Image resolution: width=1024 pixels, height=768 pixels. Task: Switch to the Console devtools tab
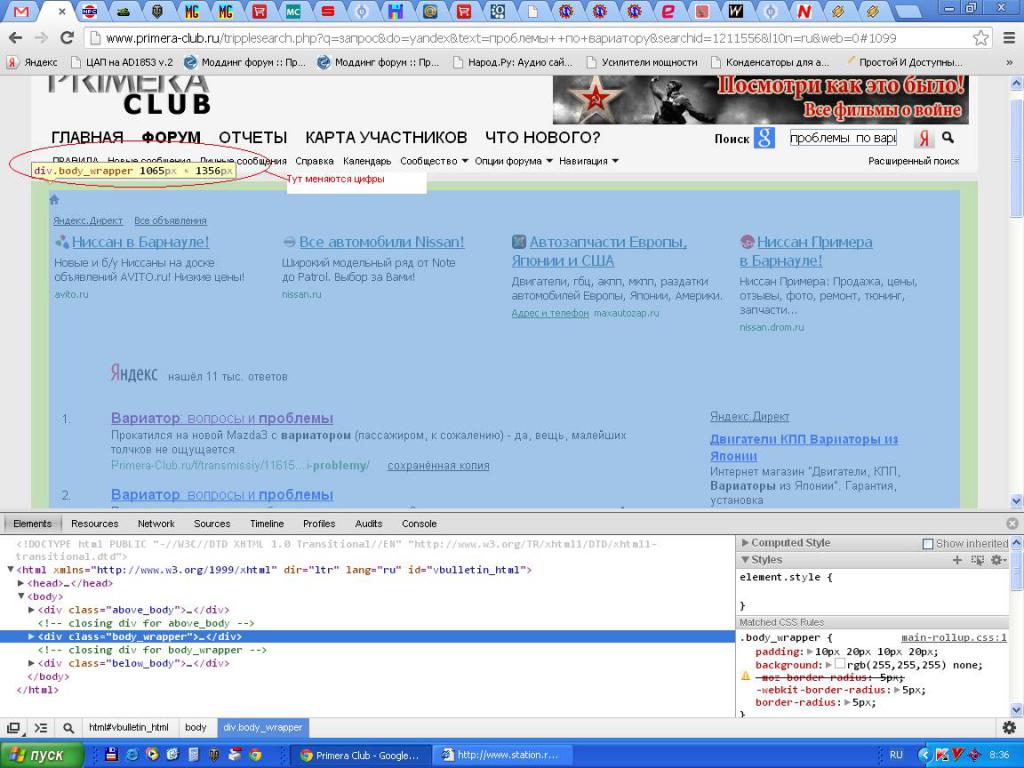[x=419, y=524]
